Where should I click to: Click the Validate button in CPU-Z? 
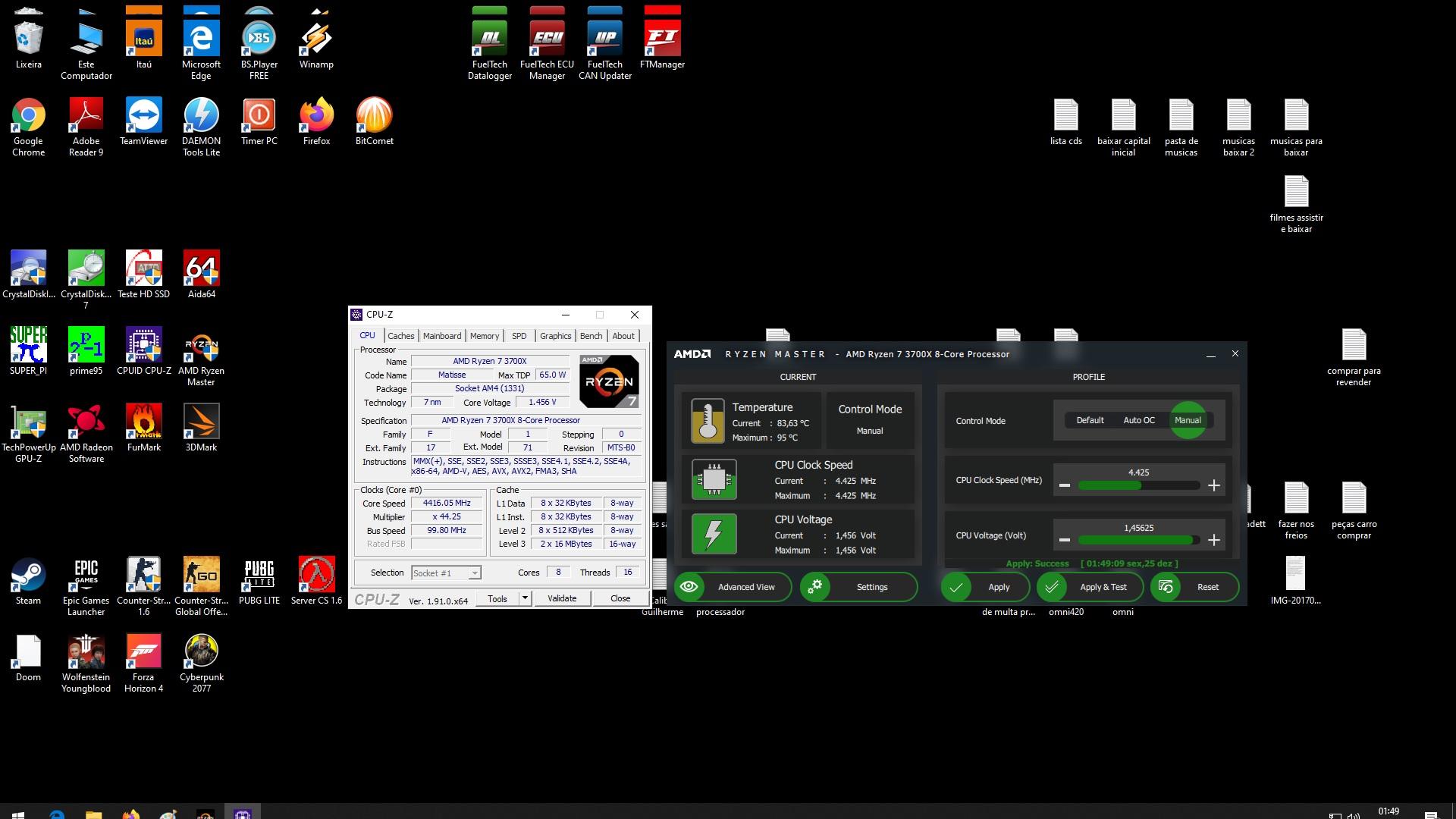562,598
